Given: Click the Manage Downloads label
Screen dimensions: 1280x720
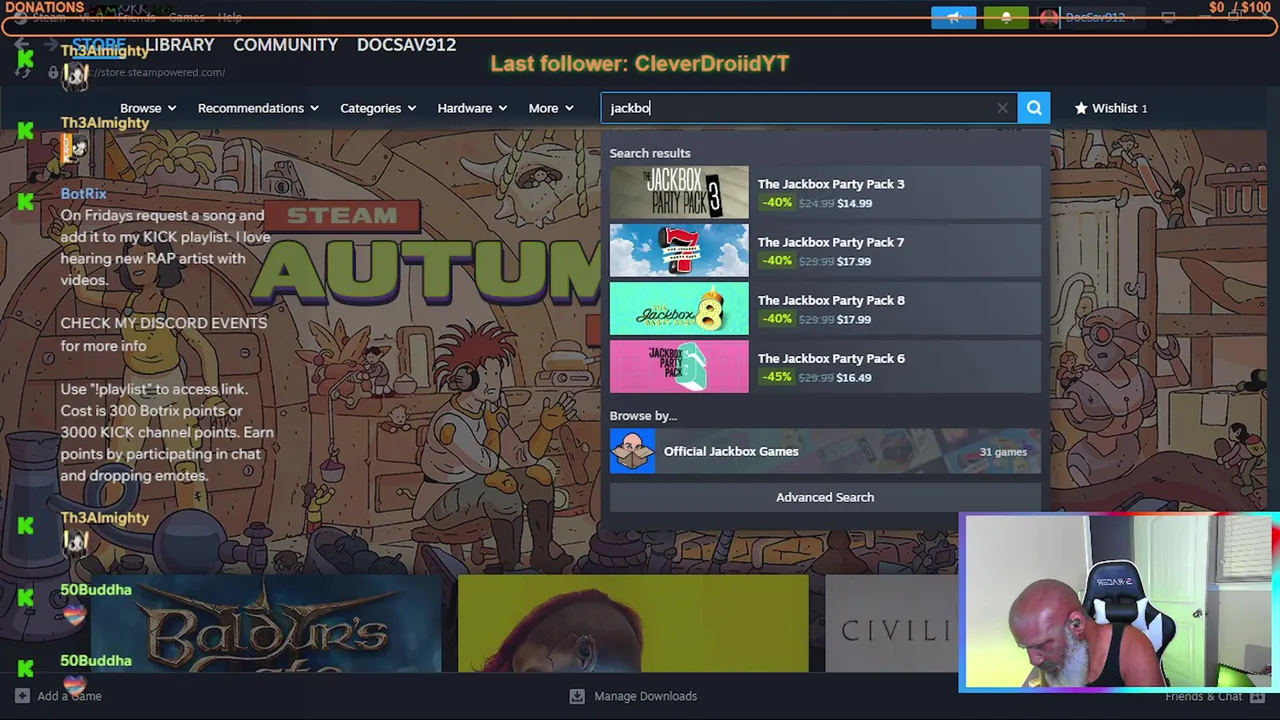Looking at the screenshot, I should [645, 696].
